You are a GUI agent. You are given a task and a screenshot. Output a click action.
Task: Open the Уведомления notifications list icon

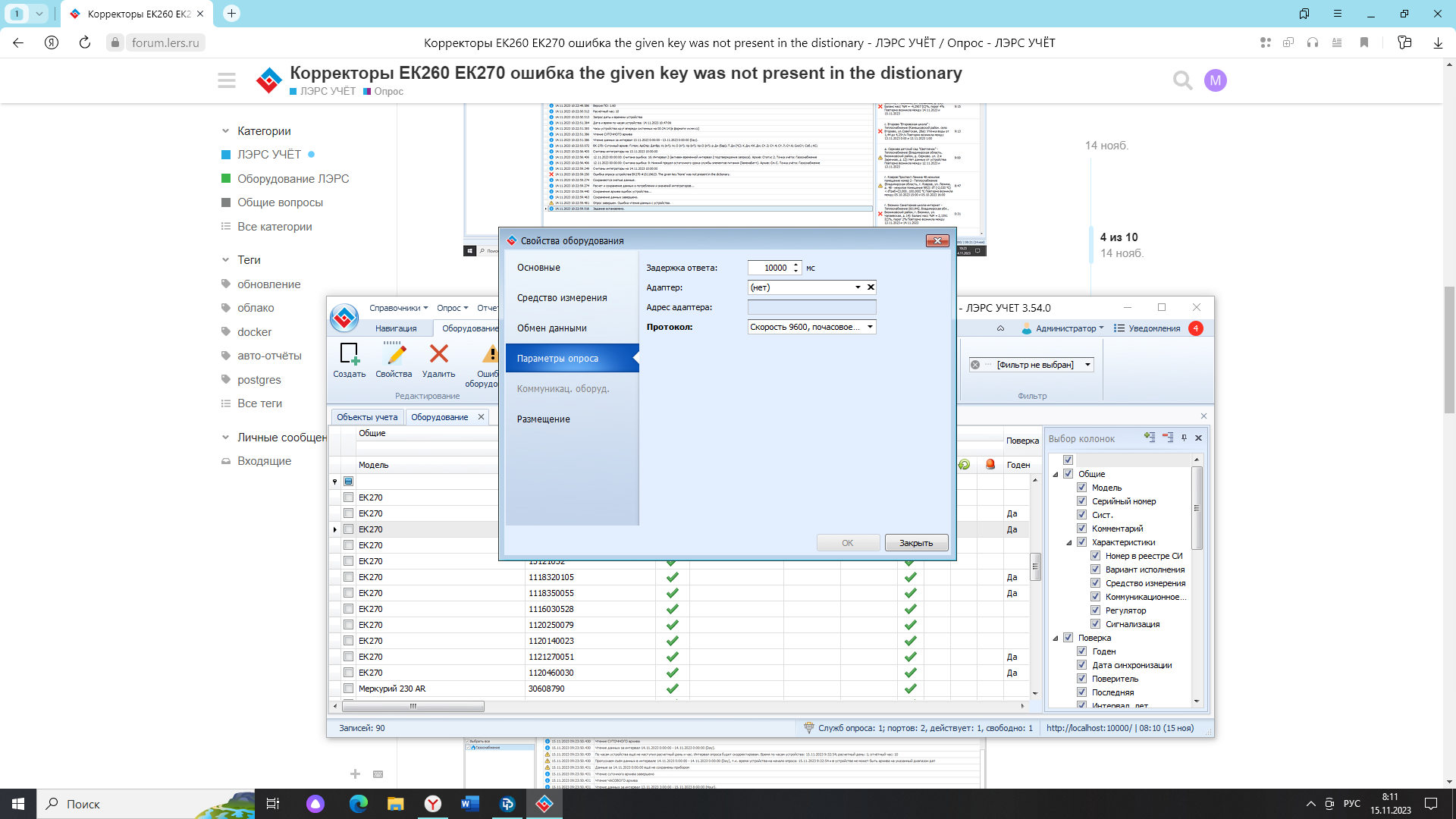click(x=1119, y=328)
